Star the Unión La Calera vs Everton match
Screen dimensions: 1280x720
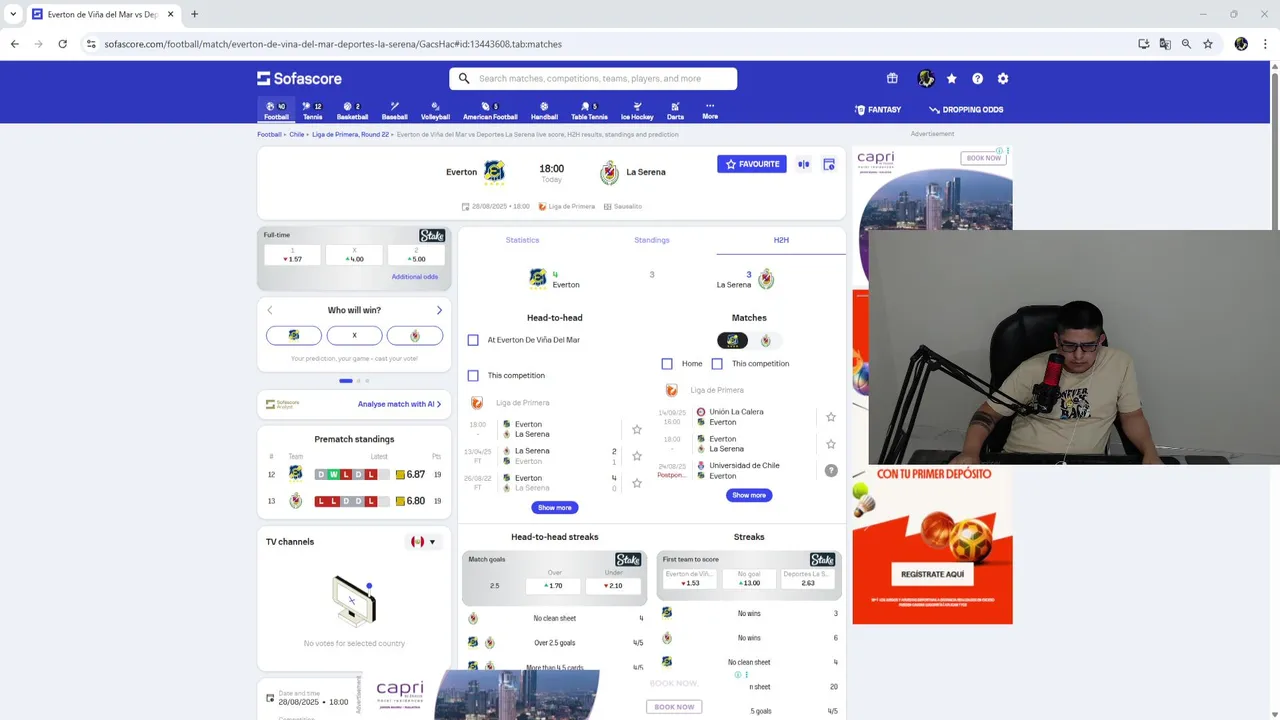pyautogui.click(x=830, y=417)
